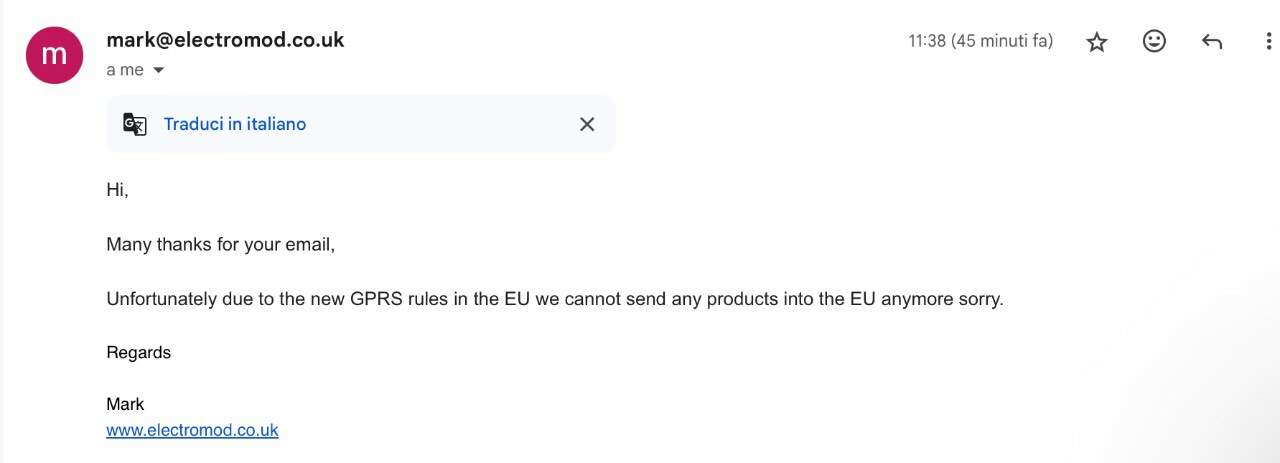Open the www.electromod.co.uk signature link
The width and height of the screenshot is (1280, 463).
(192, 430)
